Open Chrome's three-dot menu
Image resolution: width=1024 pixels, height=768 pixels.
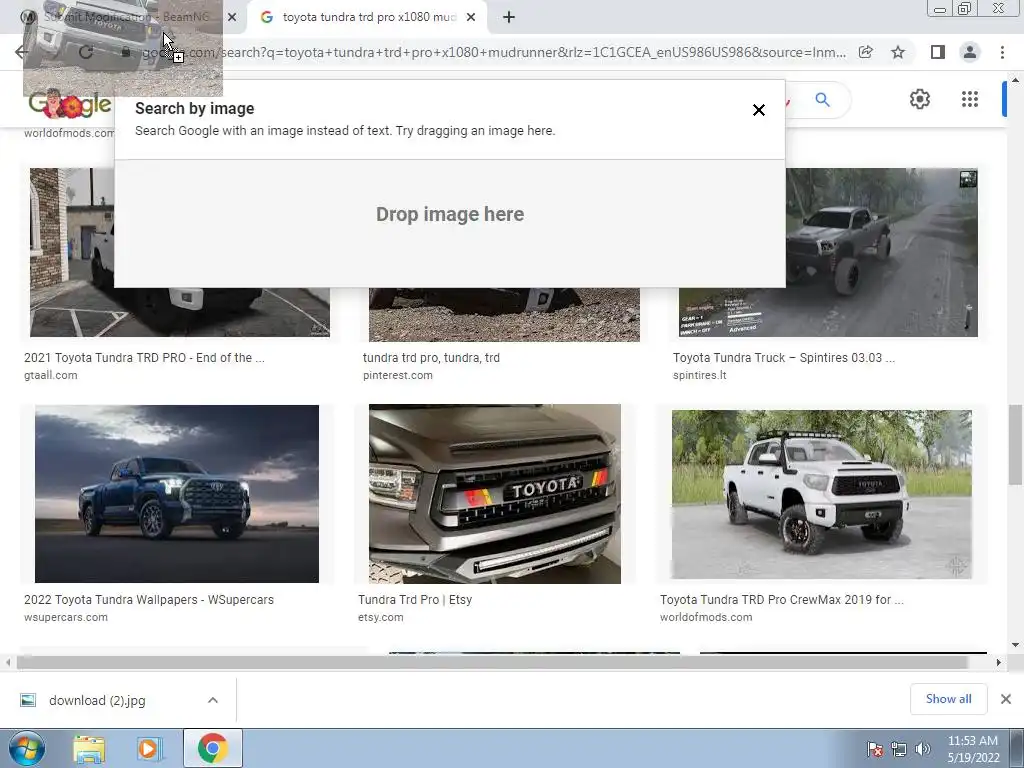click(1002, 52)
